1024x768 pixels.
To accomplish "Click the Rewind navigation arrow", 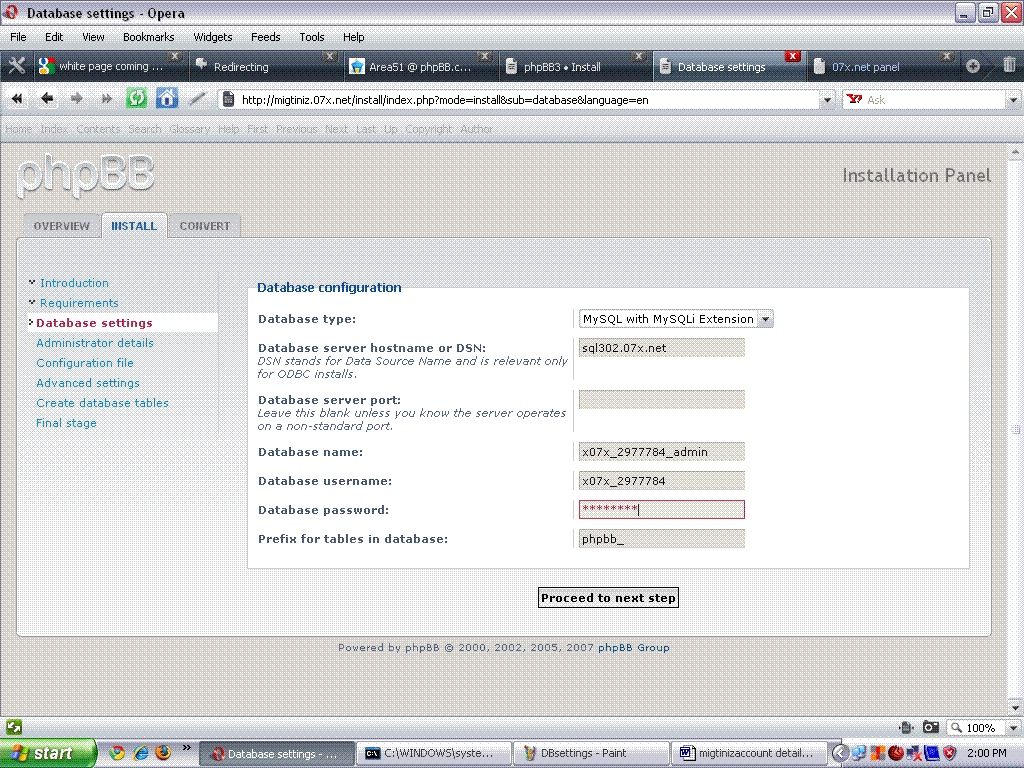I will click(17, 99).
